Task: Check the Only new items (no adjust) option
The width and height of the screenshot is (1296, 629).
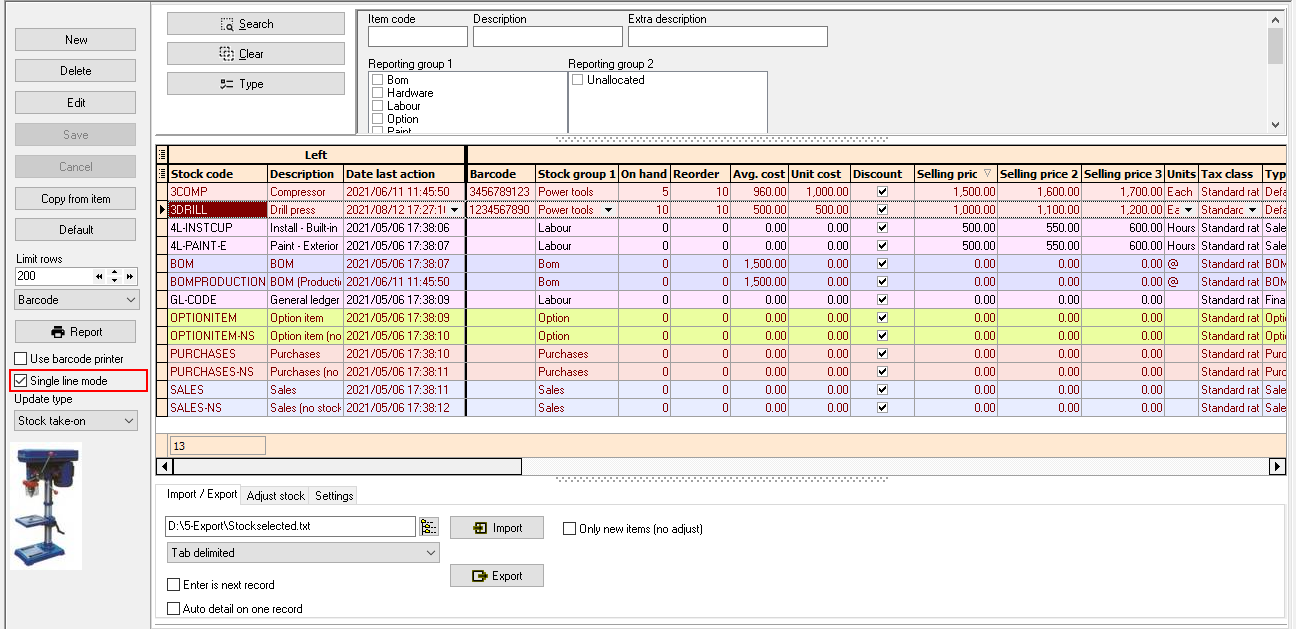Action: pos(569,528)
